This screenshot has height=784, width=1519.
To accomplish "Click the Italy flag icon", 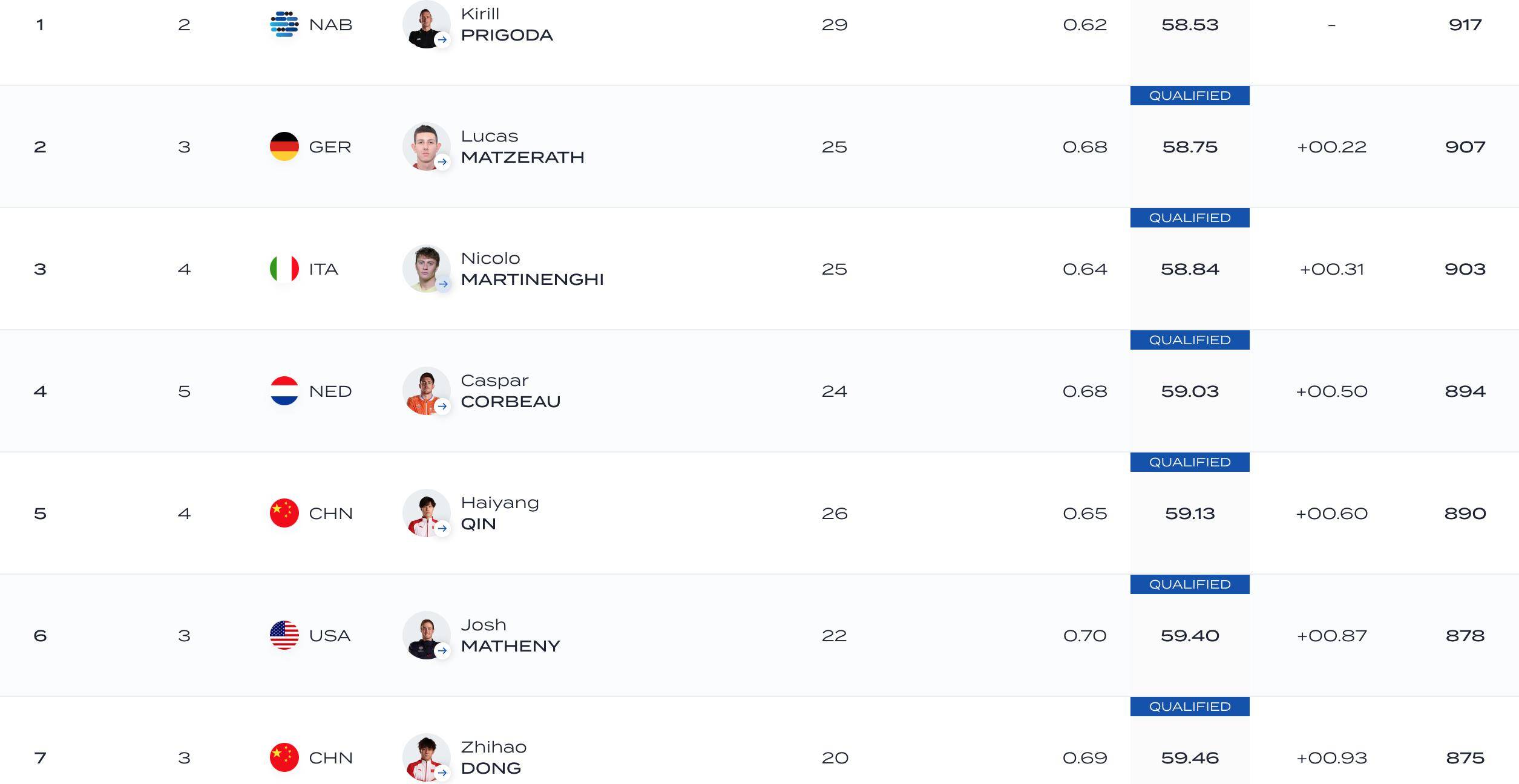I will coord(284,269).
